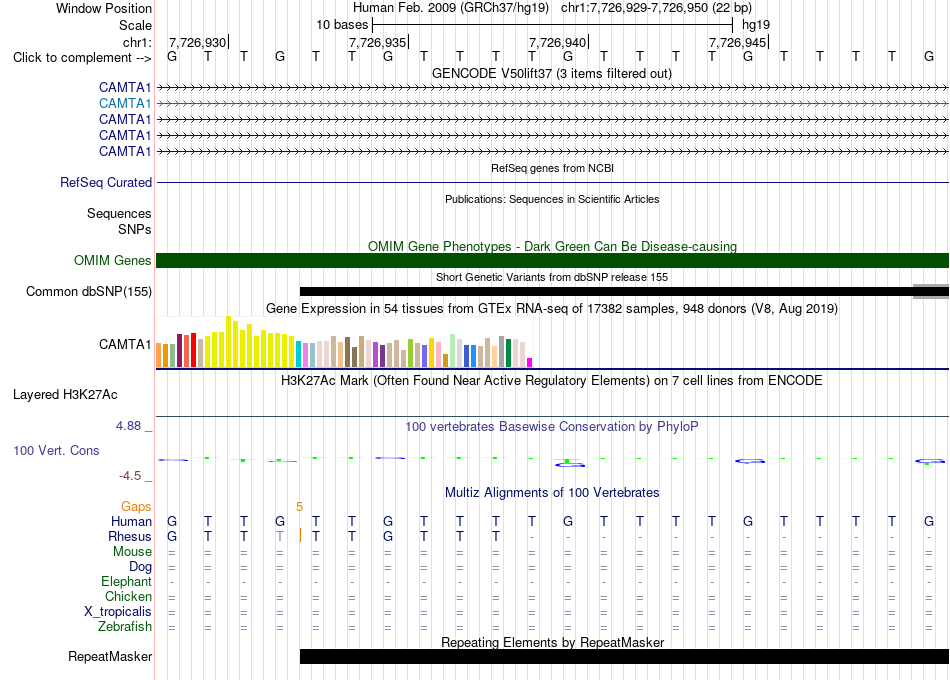Click the Layered H3K27Ac track label
This screenshot has height=680, width=950.
tap(65, 395)
